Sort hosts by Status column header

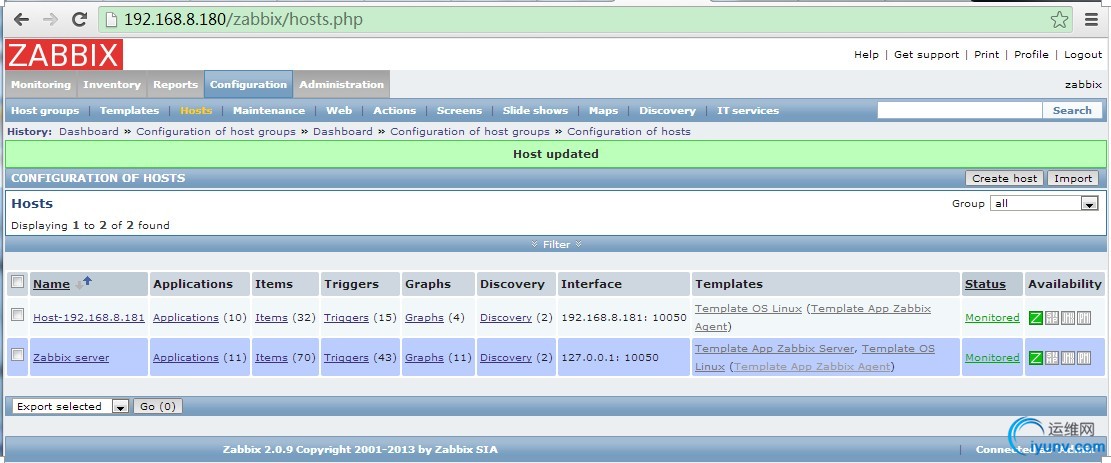tap(985, 284)
